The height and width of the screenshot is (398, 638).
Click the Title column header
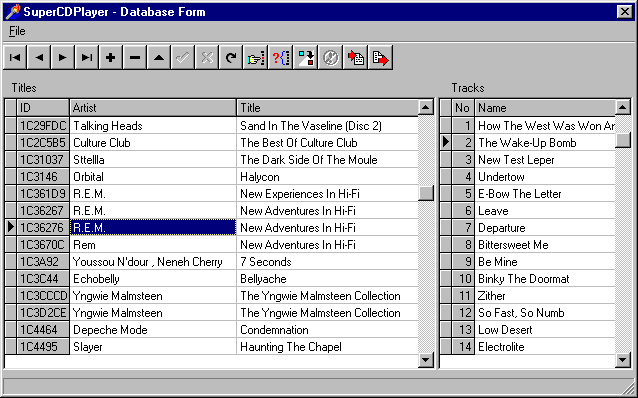point(327,108)
